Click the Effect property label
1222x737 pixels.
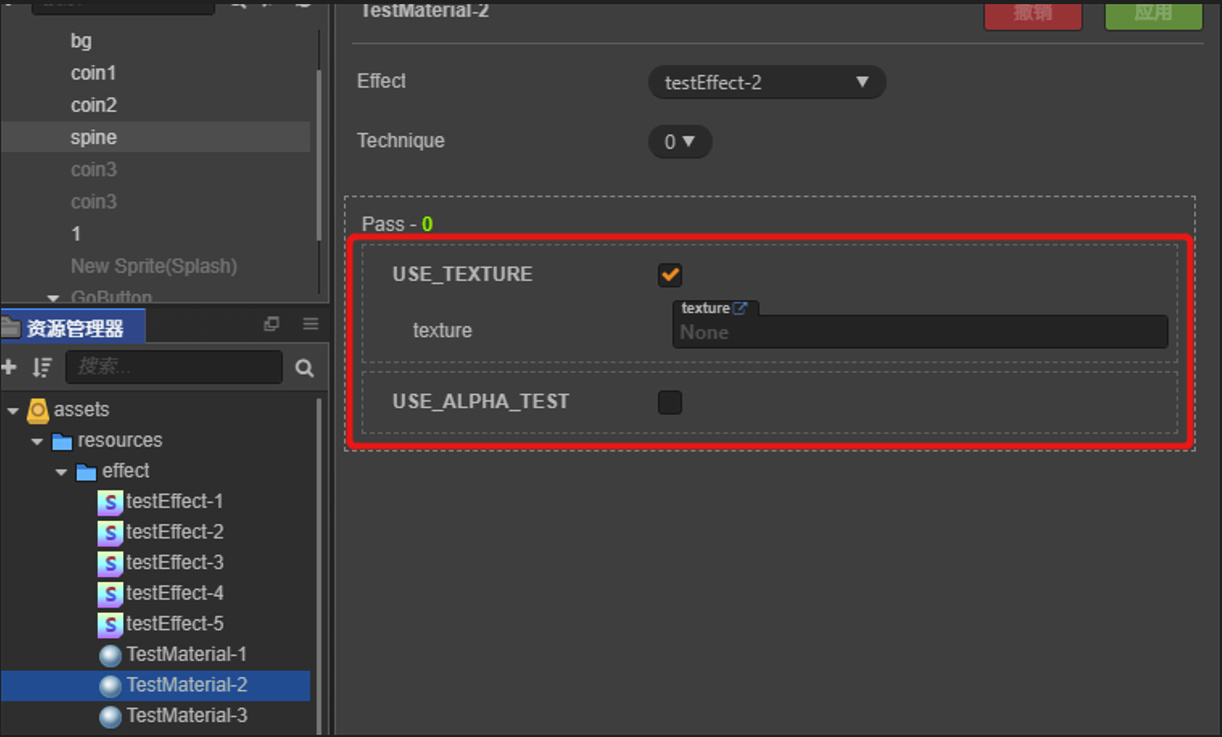pos(382,81)
